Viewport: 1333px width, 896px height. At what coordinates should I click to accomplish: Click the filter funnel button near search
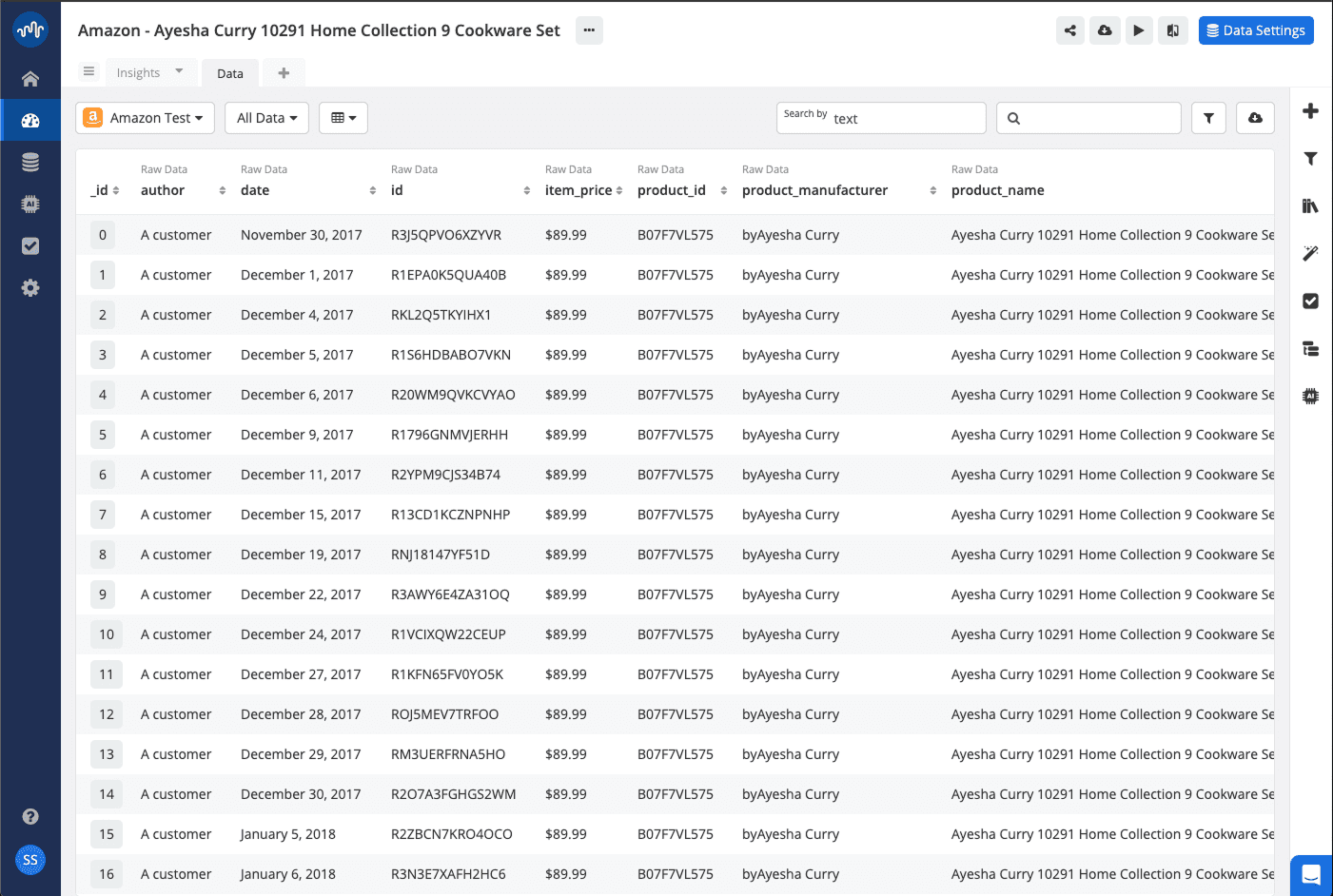click(1208, 118)
